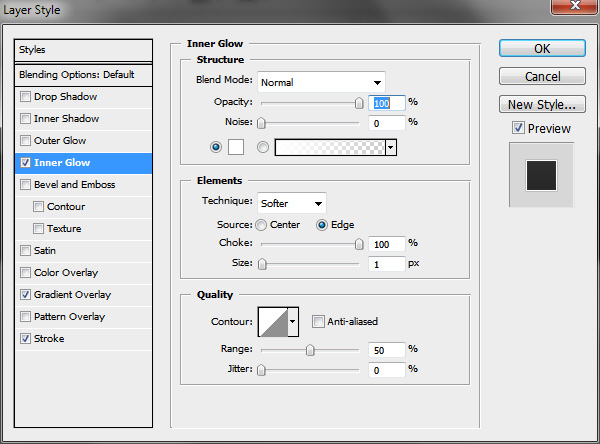Click the Noise slider handle
This screenshot has width=600, height=444.
pos(261,123)
